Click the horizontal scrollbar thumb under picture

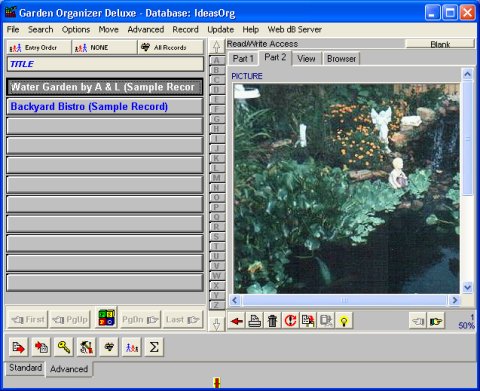344,300
